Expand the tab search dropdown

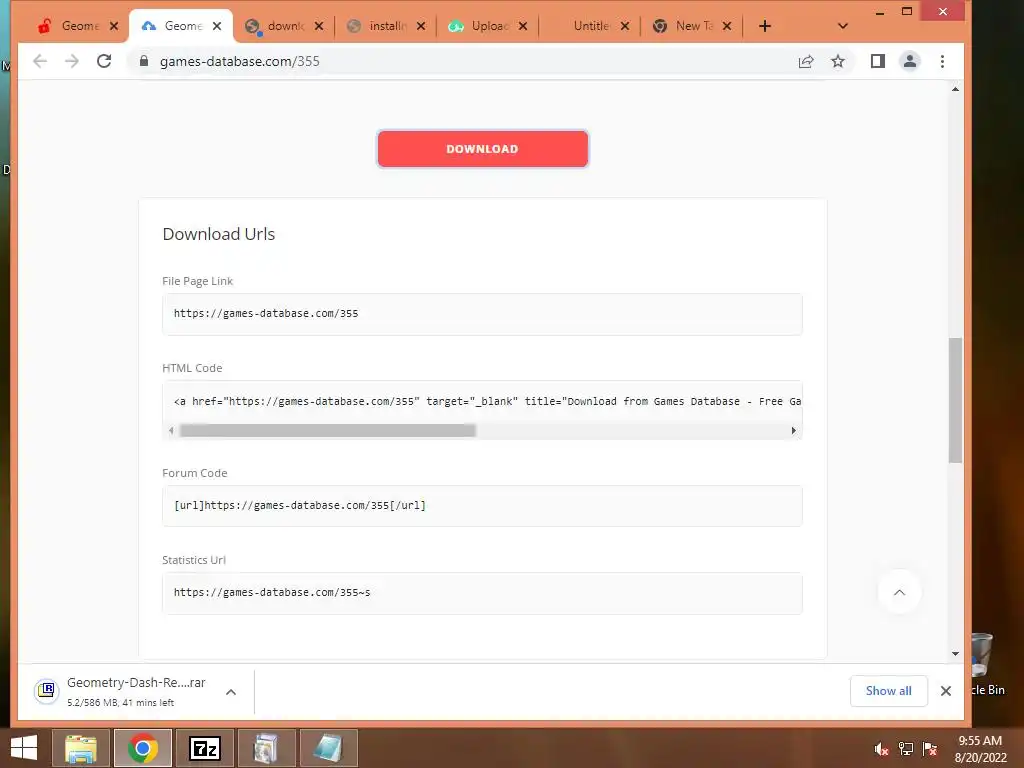click(x=842, y=26)
